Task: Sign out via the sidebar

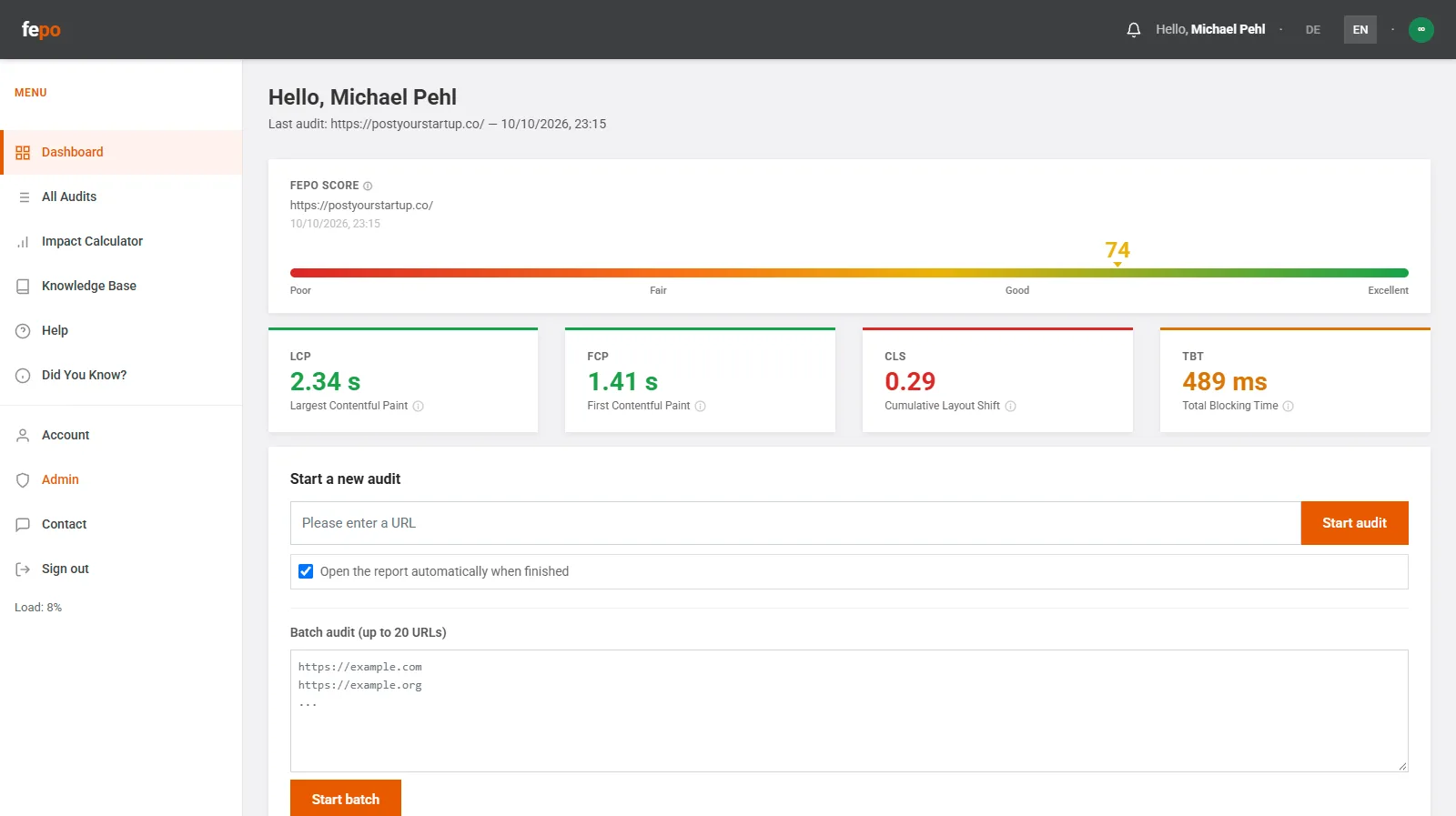Action: (x=122, y=569)
